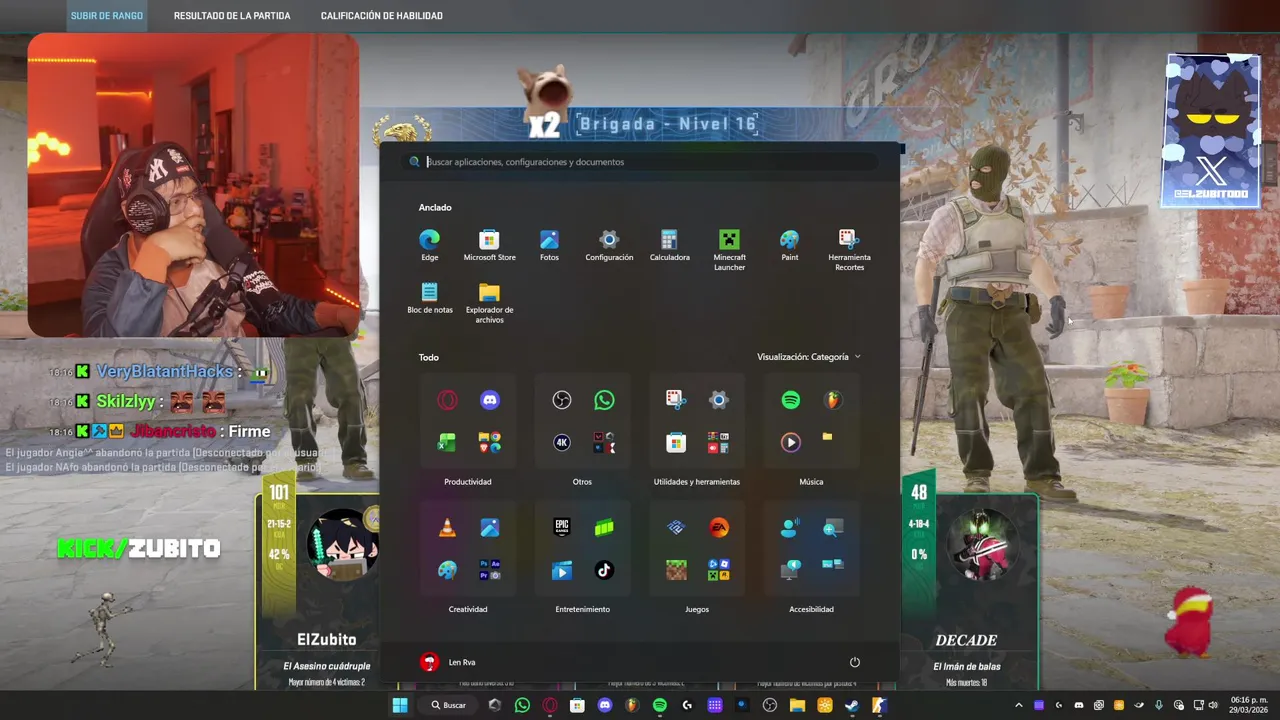
Task: Expand Música group small folder icon
Action: [827, 437]
